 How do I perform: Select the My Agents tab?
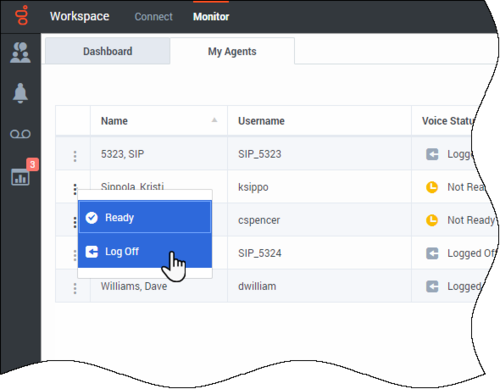coord(232,51)
